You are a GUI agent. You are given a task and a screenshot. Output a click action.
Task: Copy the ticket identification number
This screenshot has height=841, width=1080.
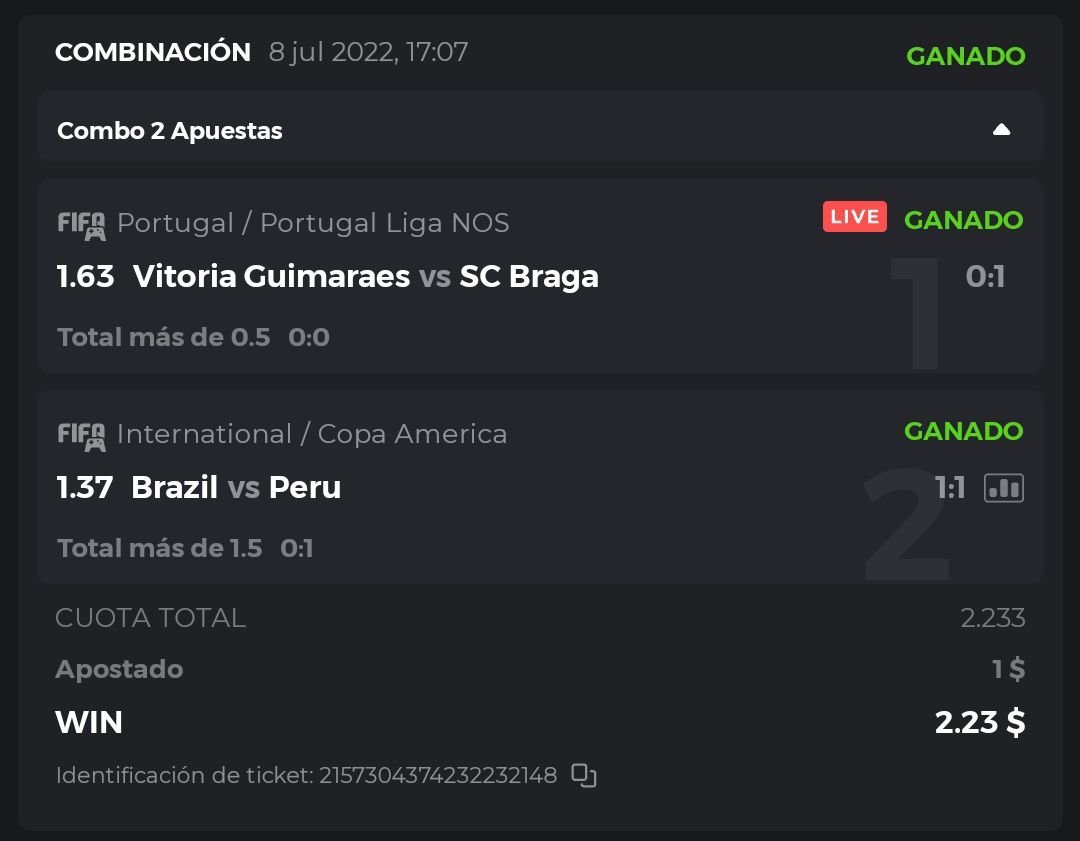tap(584, 775)
